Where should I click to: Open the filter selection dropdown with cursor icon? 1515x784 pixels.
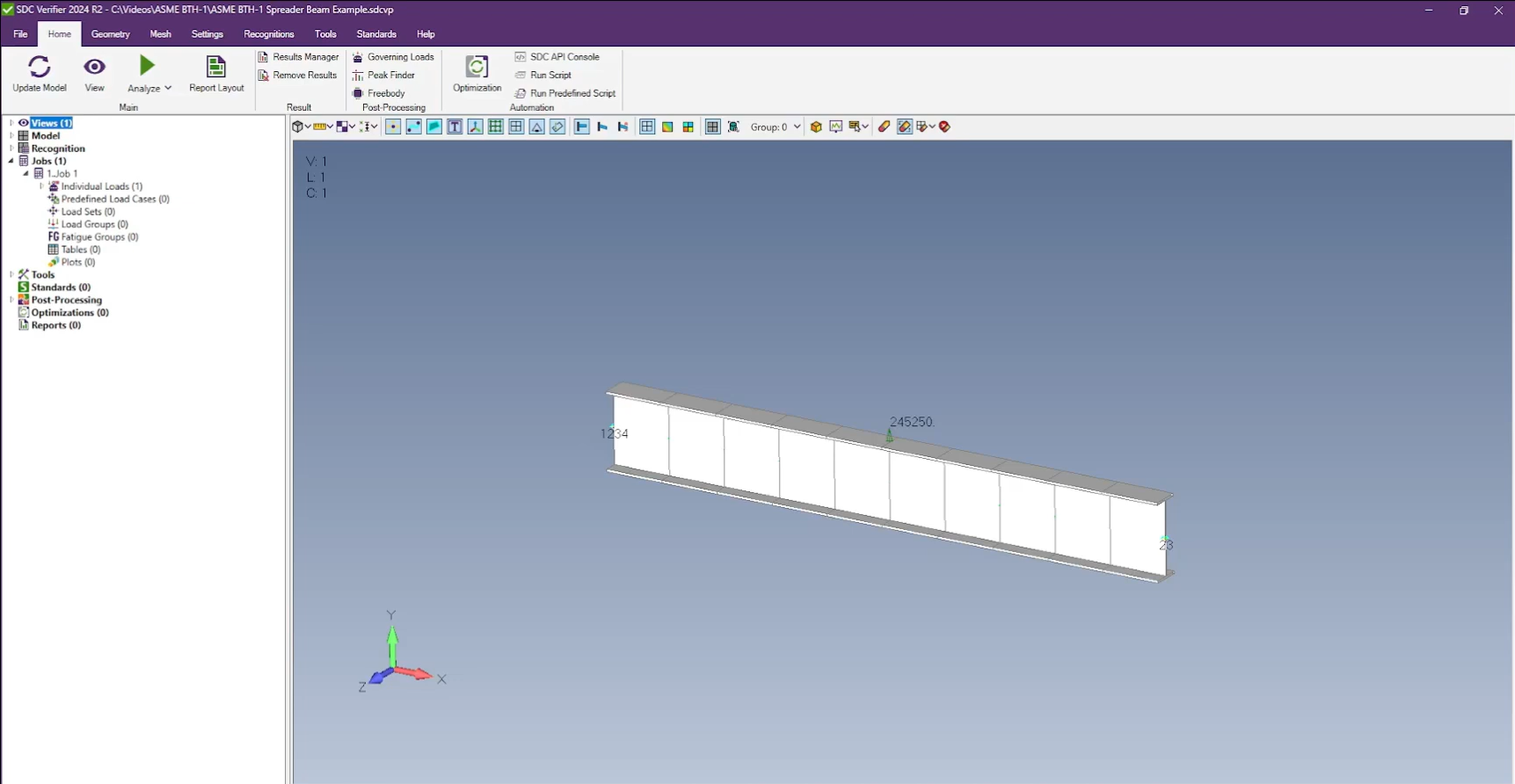click(858, 127)
